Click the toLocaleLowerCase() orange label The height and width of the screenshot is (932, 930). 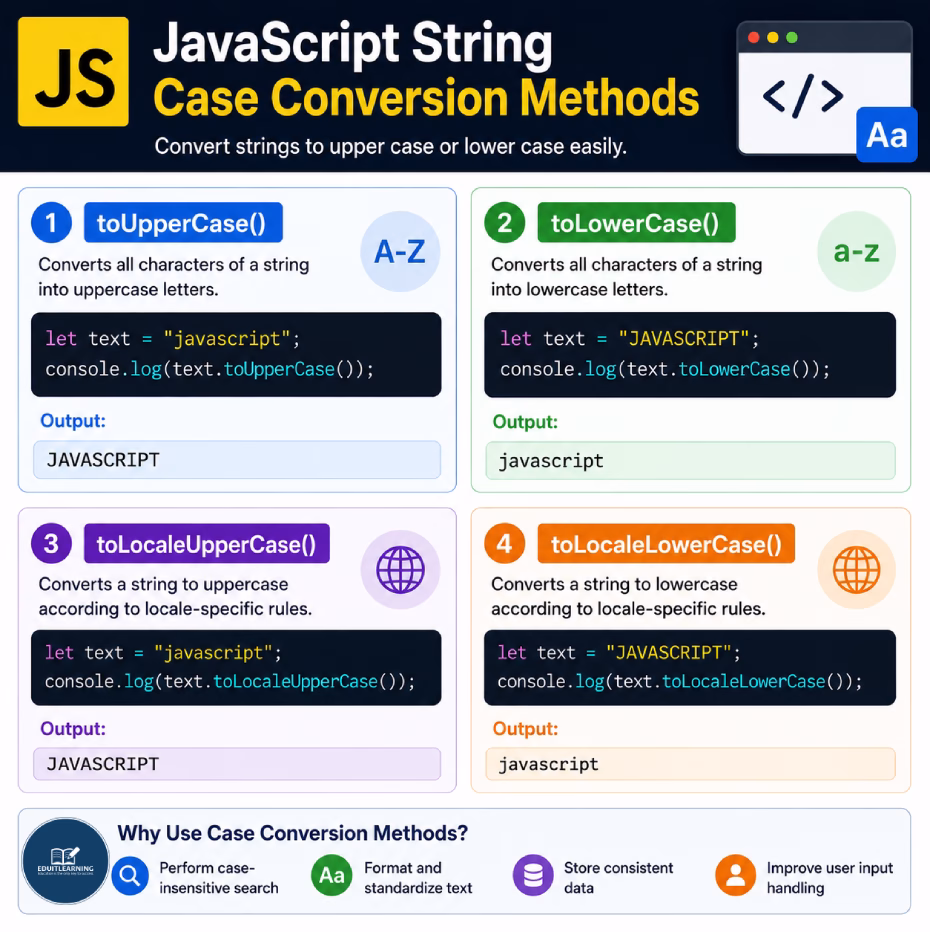tap(666, 543)
